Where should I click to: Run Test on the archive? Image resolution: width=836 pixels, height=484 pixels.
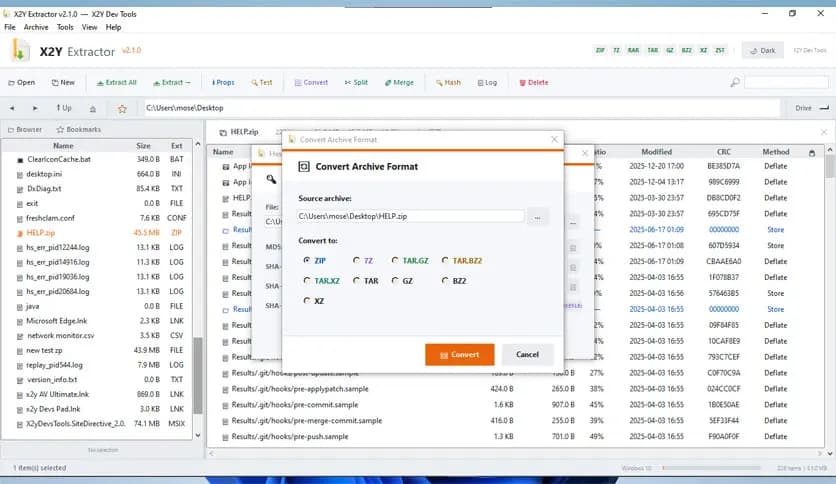pos(261,83)
